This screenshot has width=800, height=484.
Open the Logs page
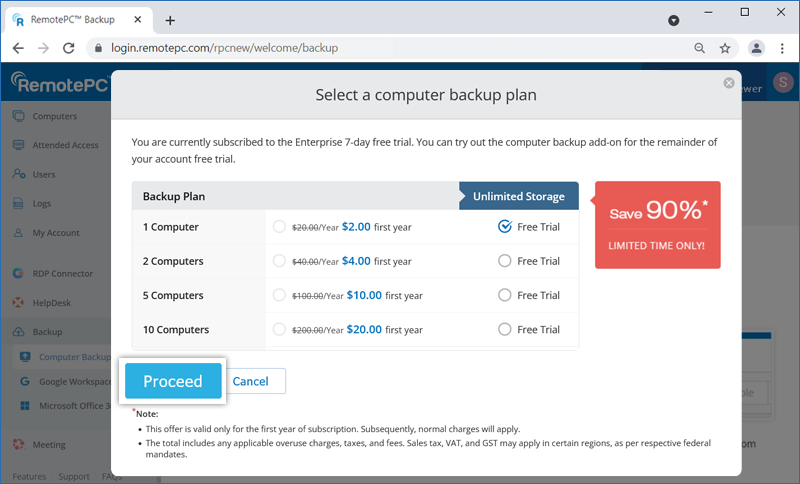pyautogui.click(x=42, y=203)
